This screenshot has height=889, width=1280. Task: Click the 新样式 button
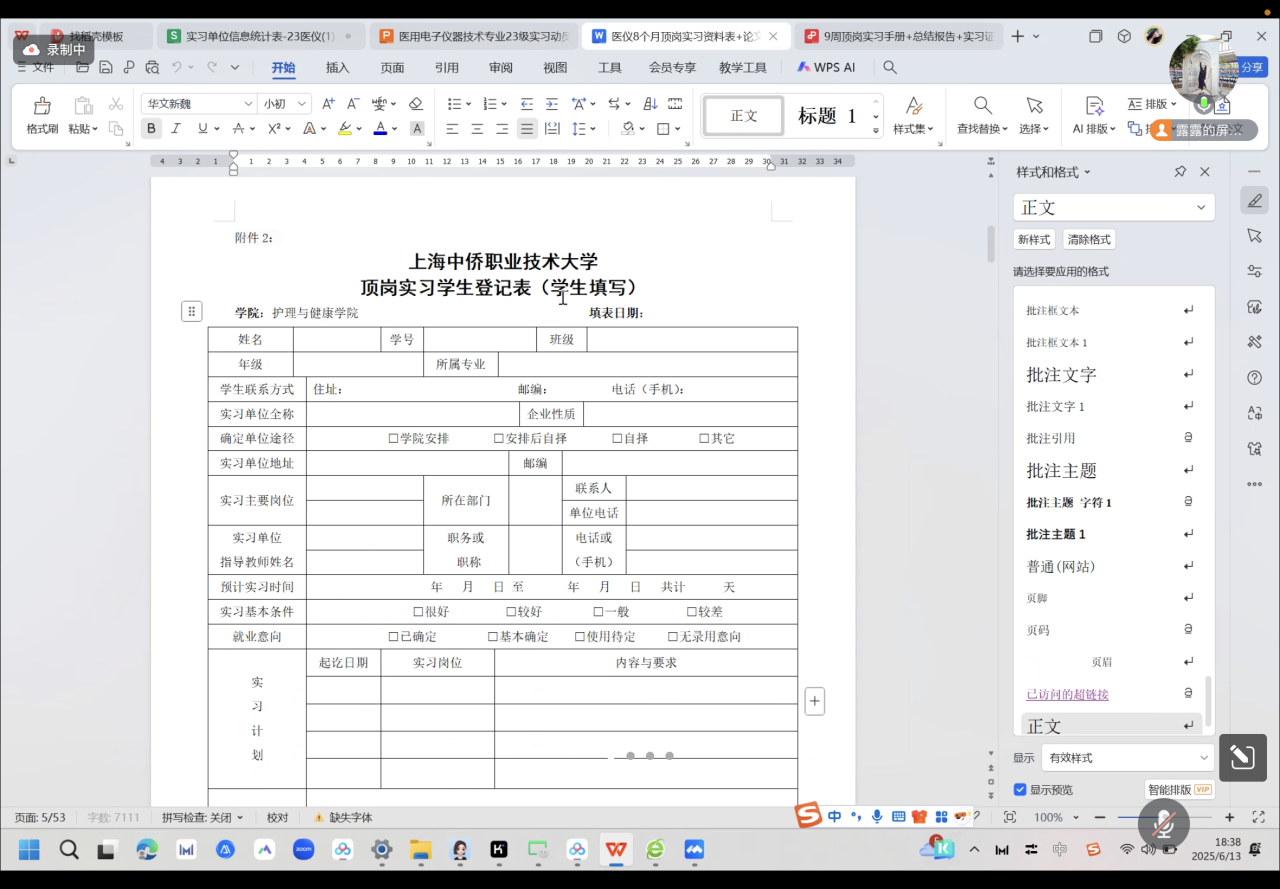1034,239
